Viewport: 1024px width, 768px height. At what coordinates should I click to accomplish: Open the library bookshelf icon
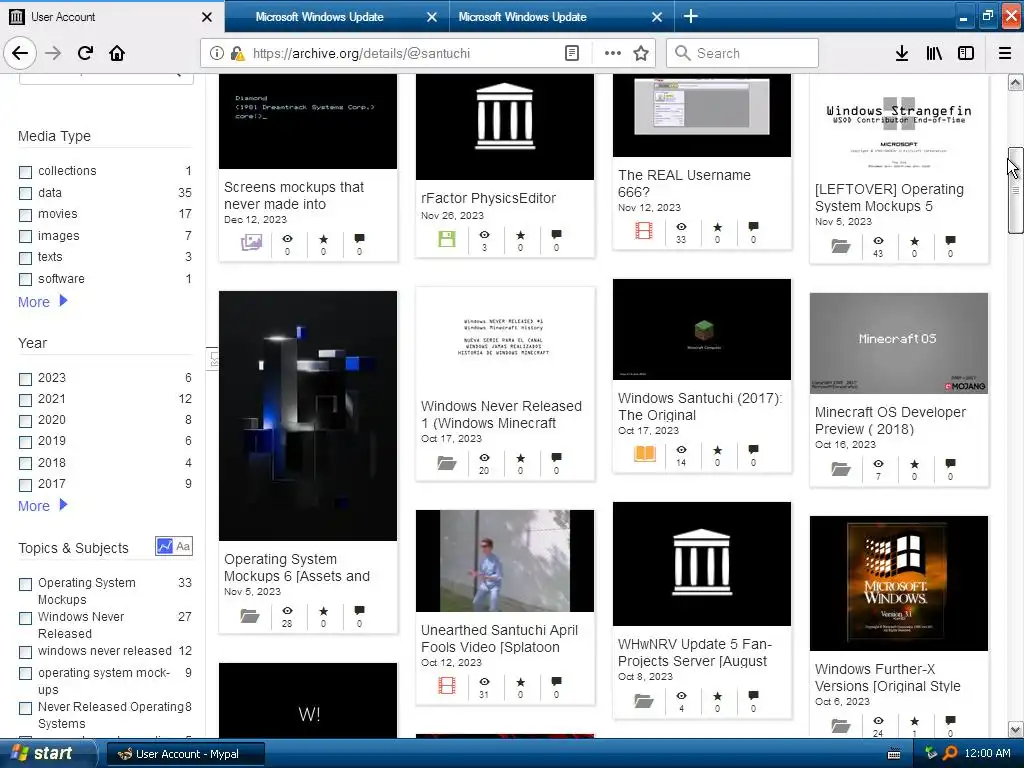pyautogui.click(x=934, y=53)
